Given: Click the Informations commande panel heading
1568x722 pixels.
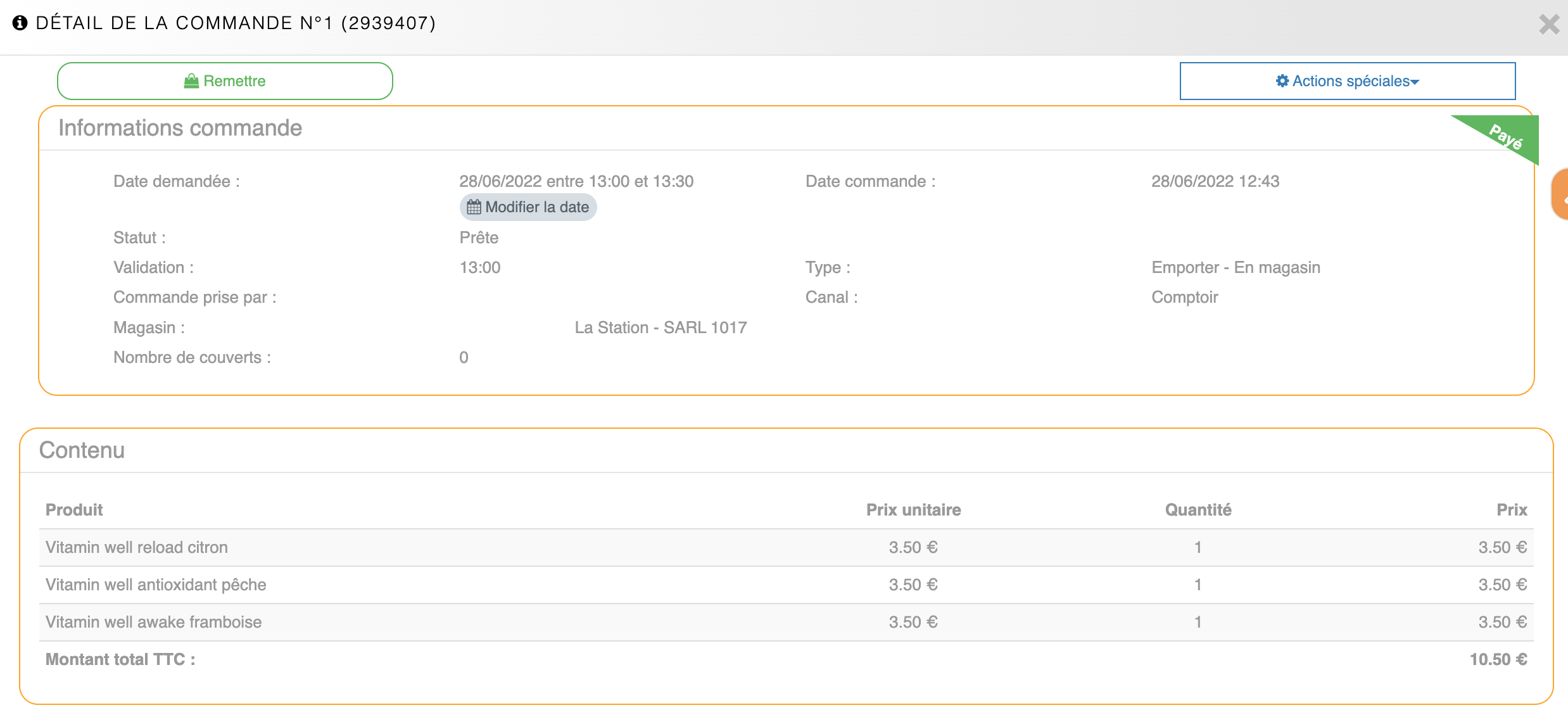Looking at the screenshot, I should (180, 128).
